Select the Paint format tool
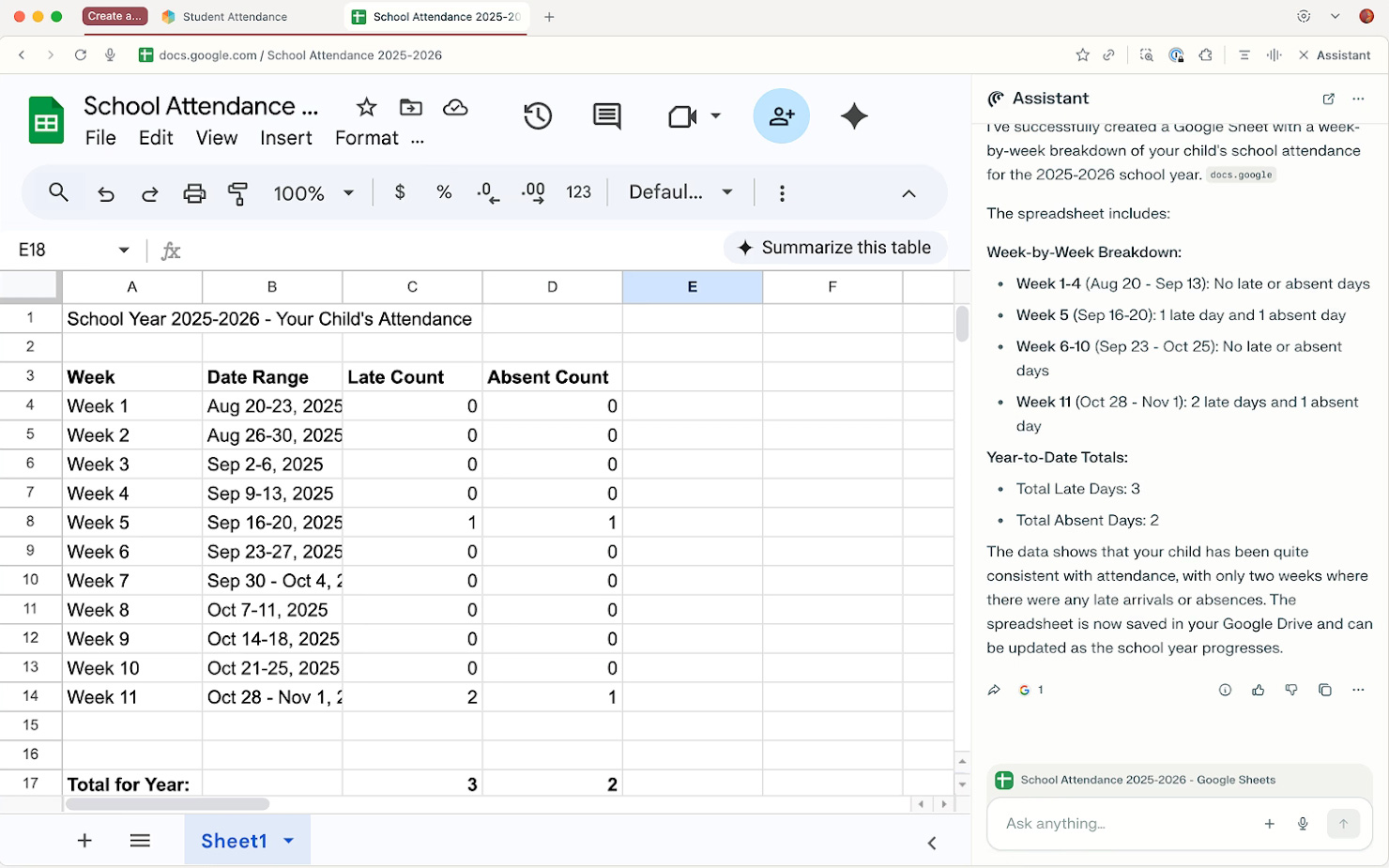 point(237,192)
